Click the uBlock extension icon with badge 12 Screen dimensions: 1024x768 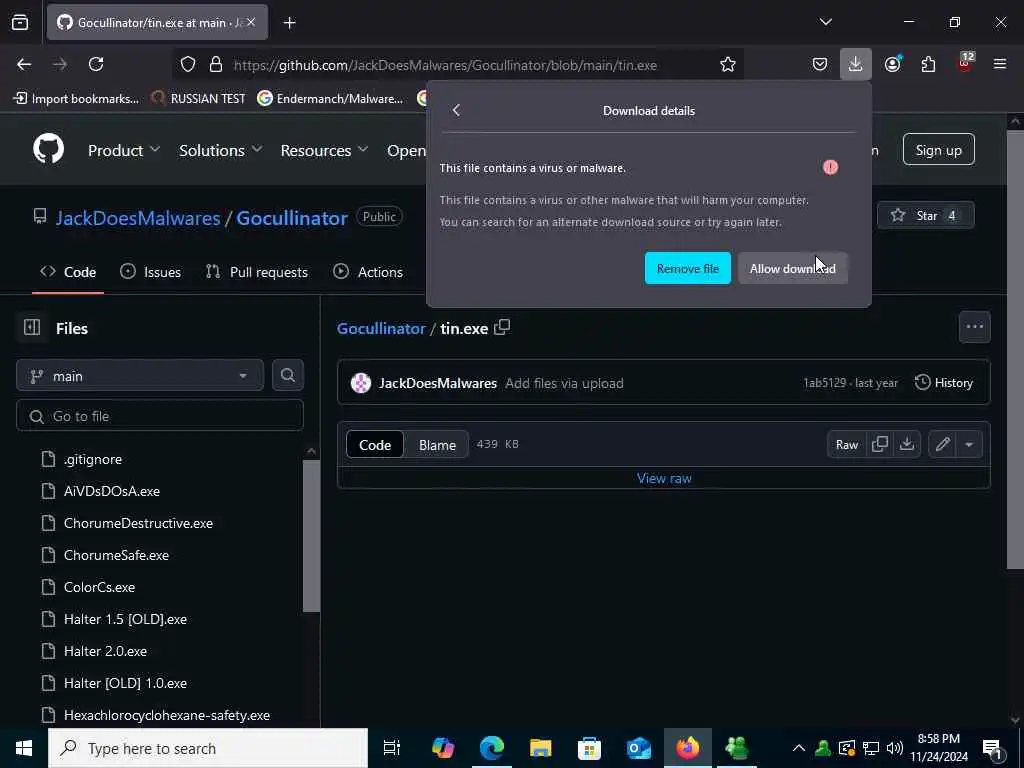point(965,63)
